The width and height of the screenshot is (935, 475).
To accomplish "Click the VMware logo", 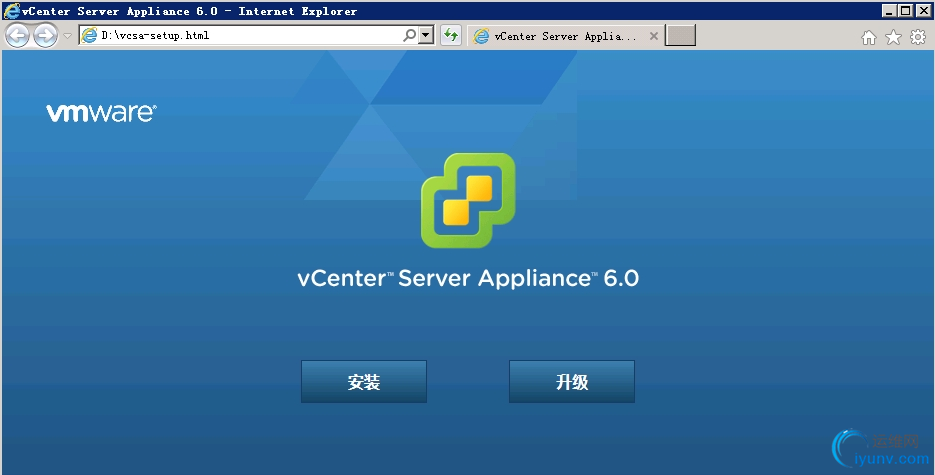I will coord(101,113).
